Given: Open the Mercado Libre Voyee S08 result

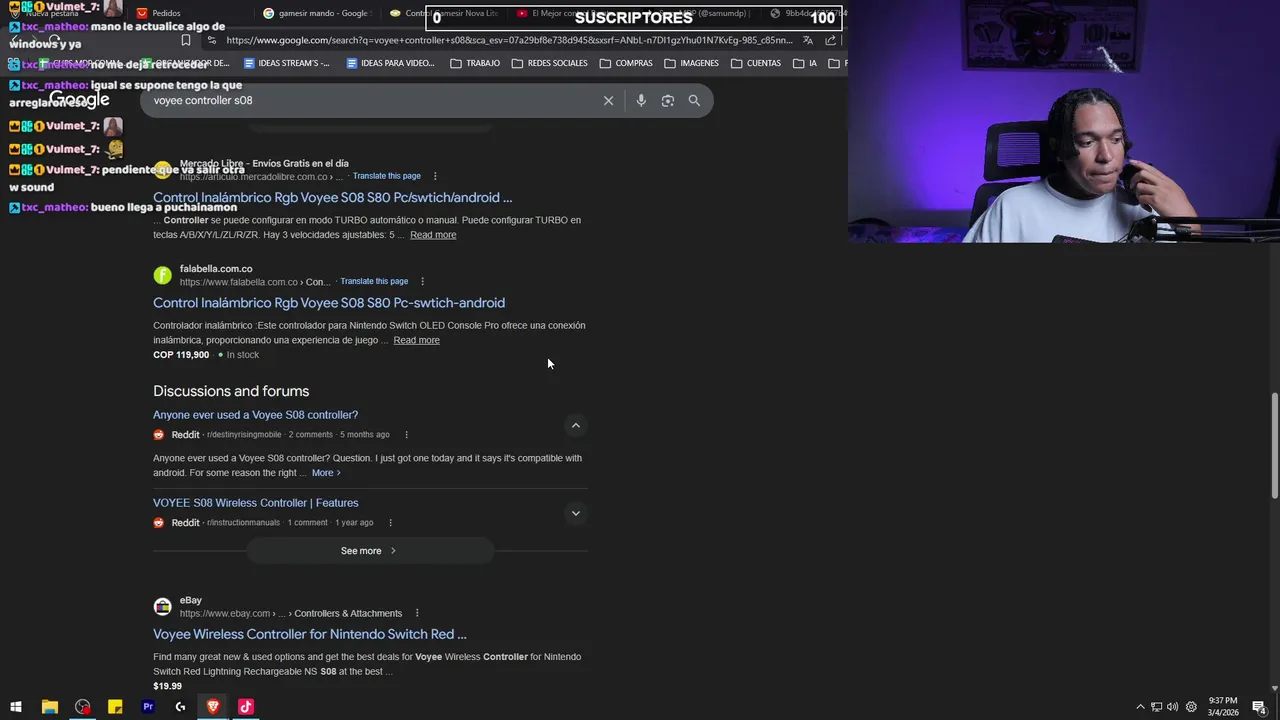Looking at the screenshot, I should click(332, 198).
